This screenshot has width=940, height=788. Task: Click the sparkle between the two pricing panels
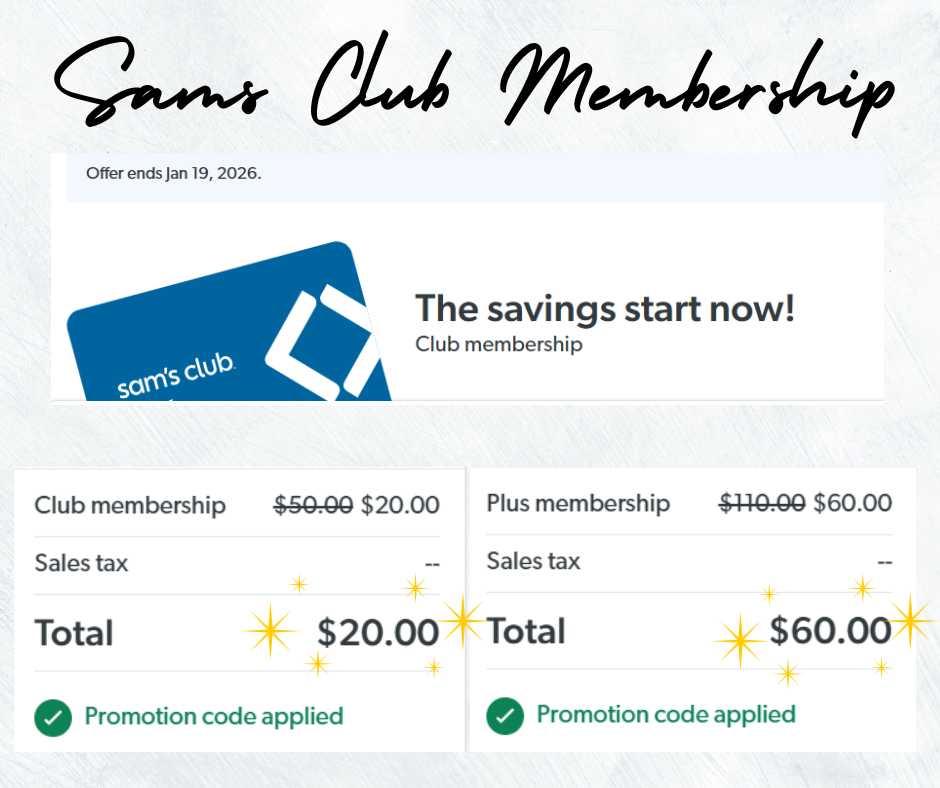[x=465, y=620]
